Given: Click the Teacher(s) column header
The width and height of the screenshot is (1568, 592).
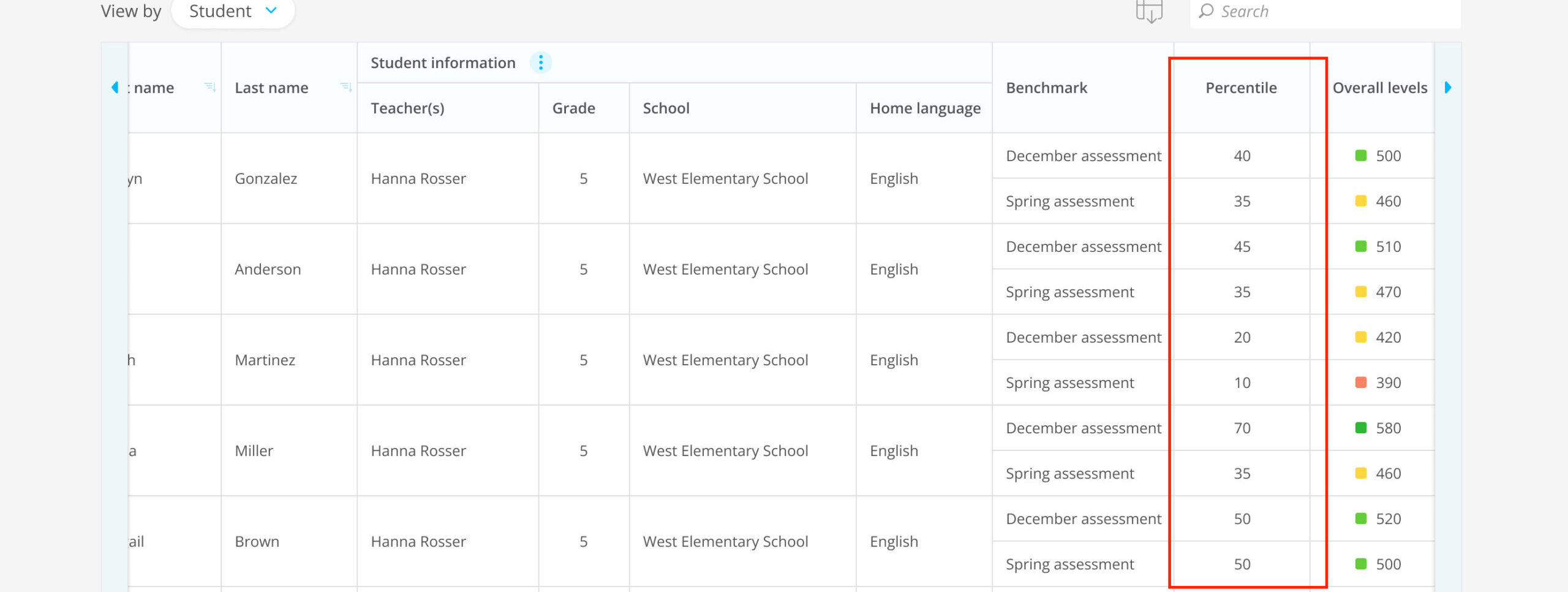Looking at the screenshot, I should (448, 108).
